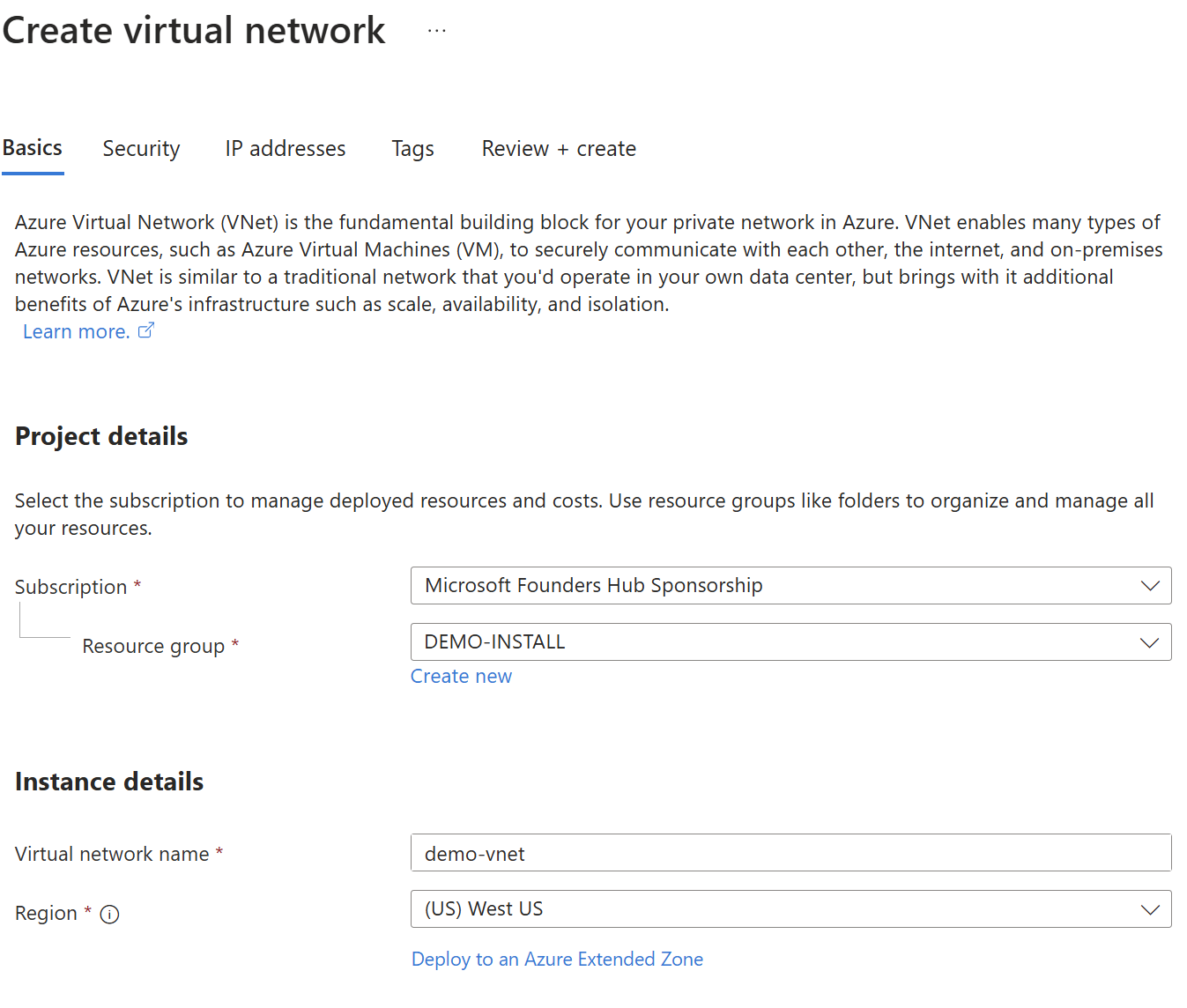Select the Tags tab
Viewport: 1187px width, 1008px height.
tap(412, 149)
